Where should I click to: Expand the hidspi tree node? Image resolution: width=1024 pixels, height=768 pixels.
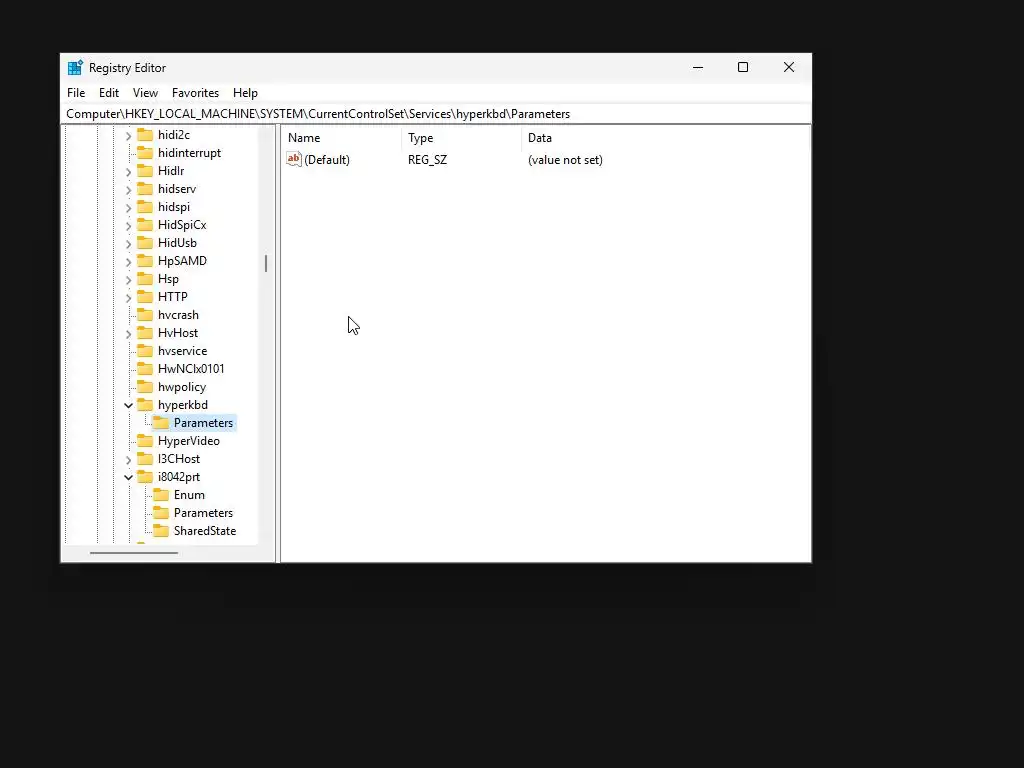tap(129, 208)
